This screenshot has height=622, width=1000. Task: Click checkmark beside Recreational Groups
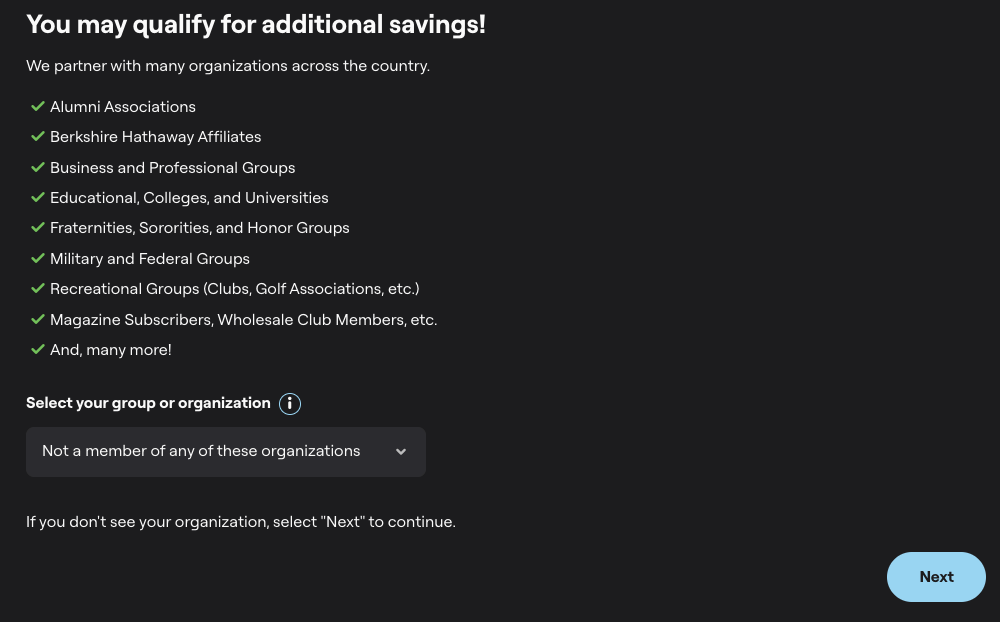coord(38,288)
